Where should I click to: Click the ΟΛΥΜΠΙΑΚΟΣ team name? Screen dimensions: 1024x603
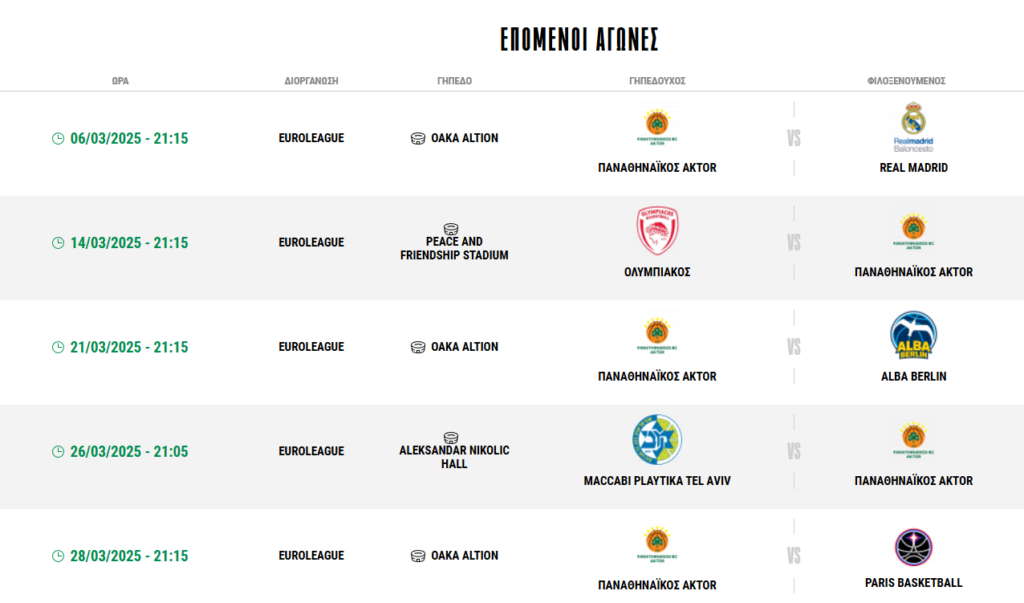click(657, 272)
